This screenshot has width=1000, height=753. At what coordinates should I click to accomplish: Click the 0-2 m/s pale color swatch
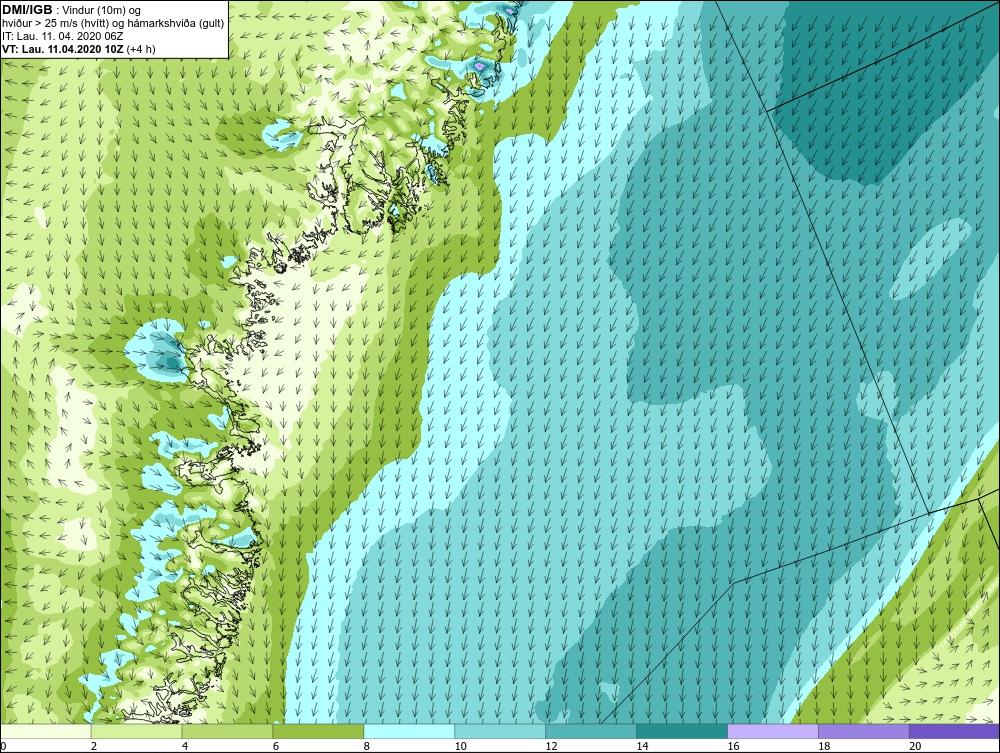pos(46,731)
